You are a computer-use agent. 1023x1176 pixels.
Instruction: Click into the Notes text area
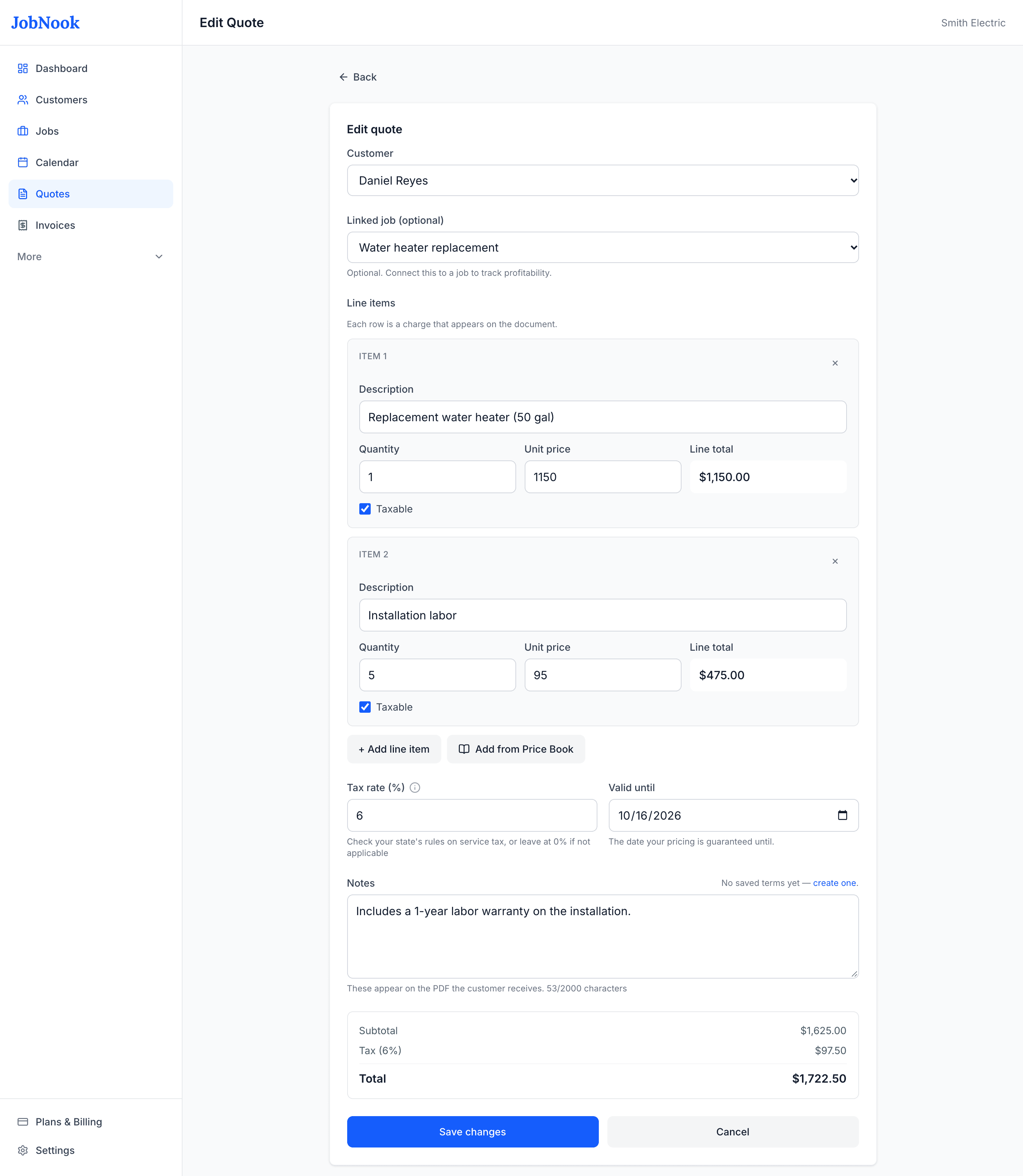pos(602,937)
